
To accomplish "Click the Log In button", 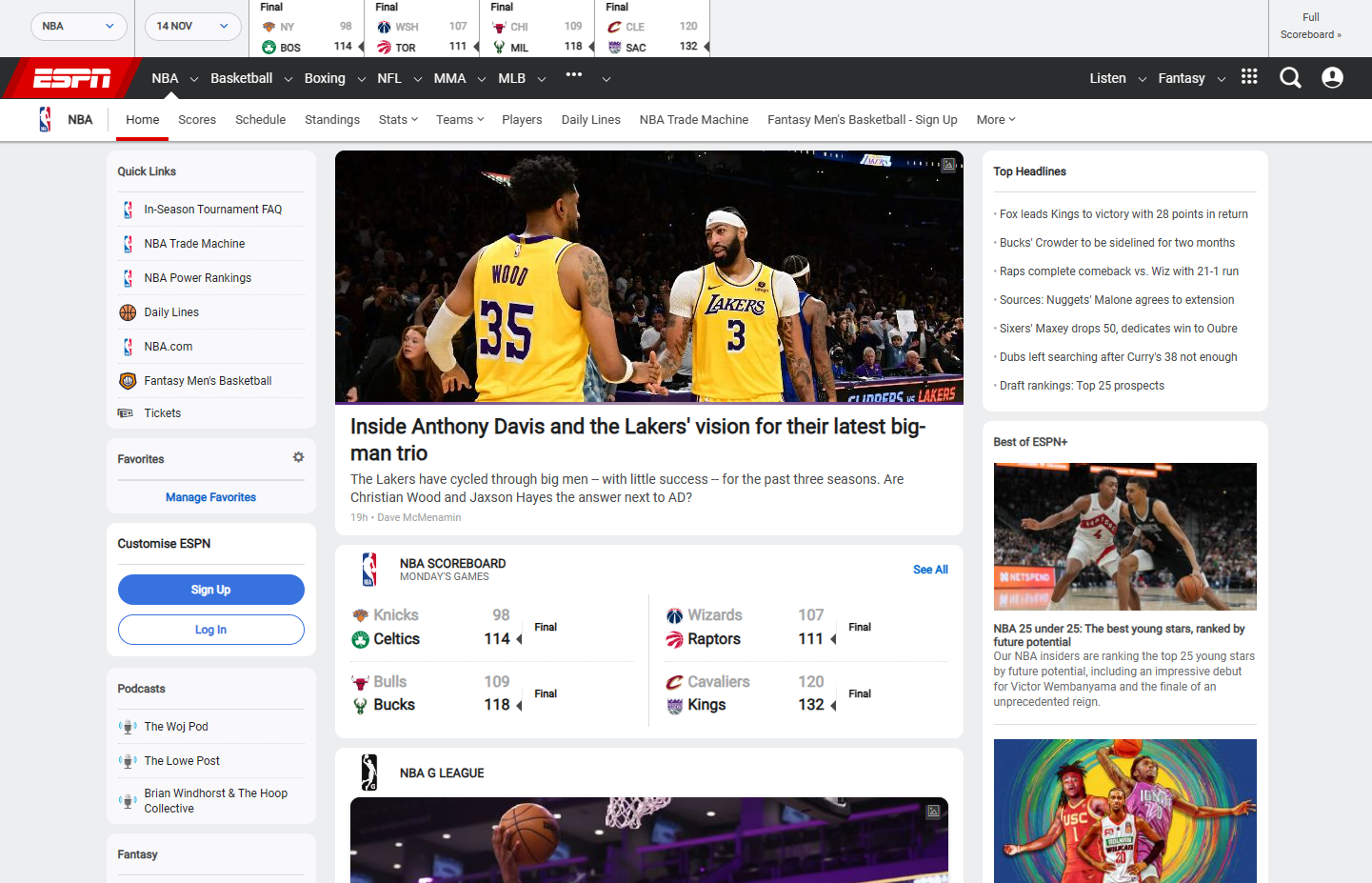I will [210, 630].
